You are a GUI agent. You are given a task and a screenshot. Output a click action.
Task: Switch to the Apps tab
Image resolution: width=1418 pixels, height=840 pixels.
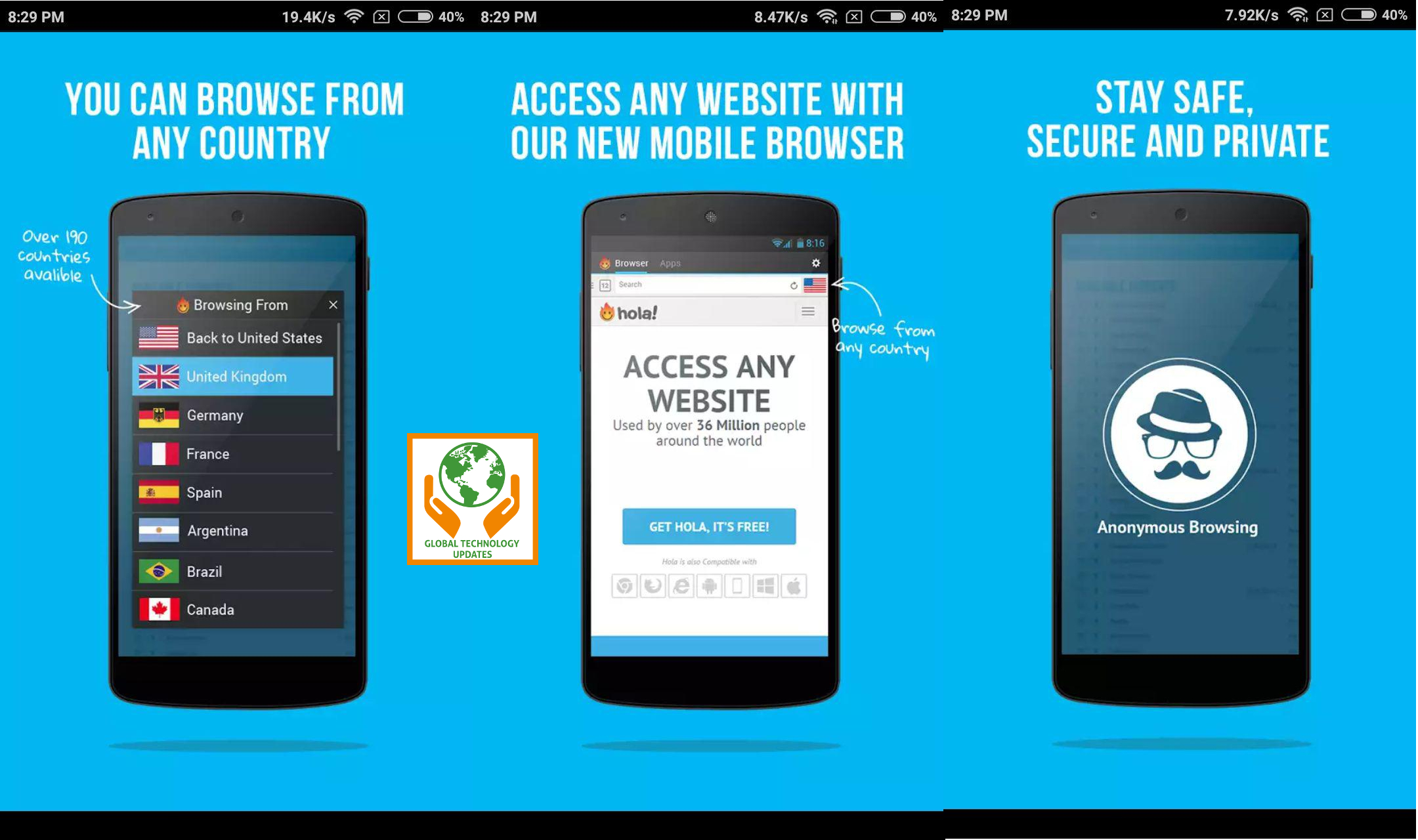coord(669,263)
